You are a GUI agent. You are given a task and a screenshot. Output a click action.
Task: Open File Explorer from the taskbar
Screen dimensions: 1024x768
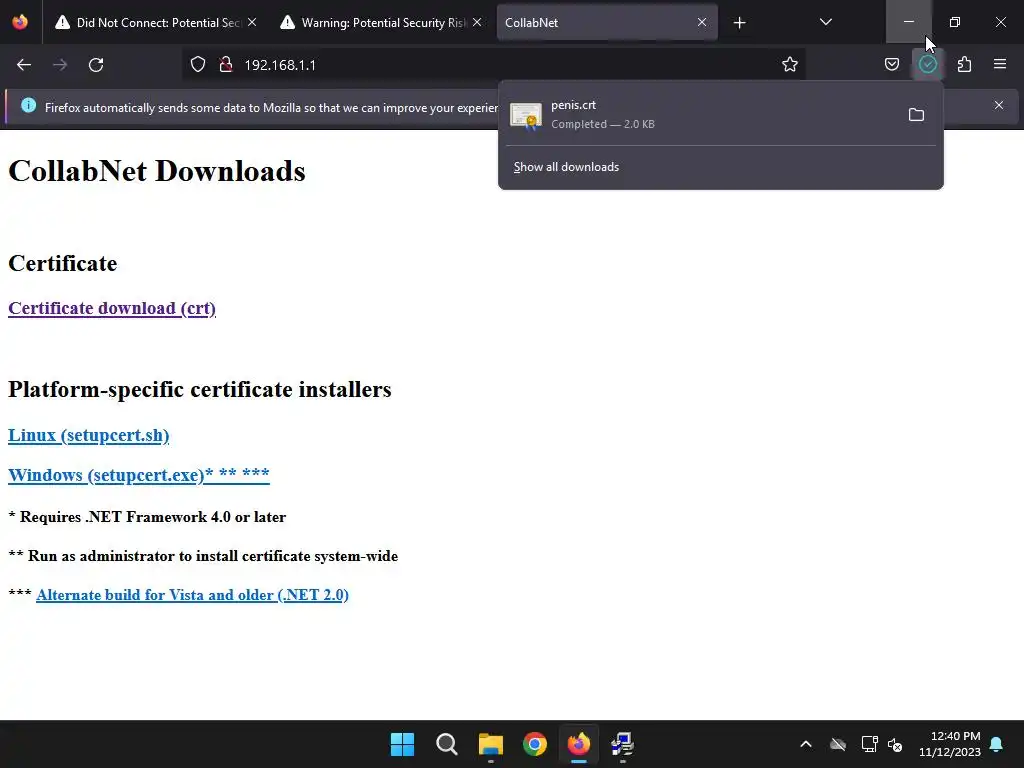click(490, 744)
